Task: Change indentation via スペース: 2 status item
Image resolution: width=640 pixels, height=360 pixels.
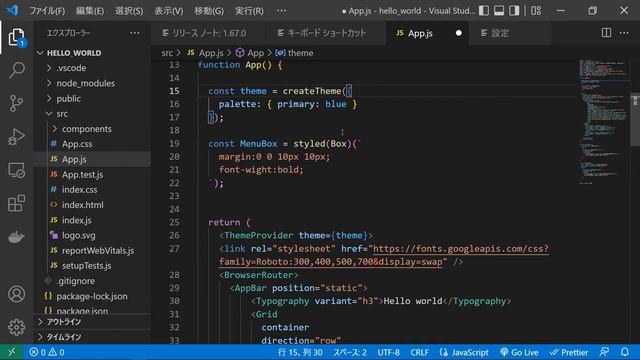Action: click(x=350, y=352)
